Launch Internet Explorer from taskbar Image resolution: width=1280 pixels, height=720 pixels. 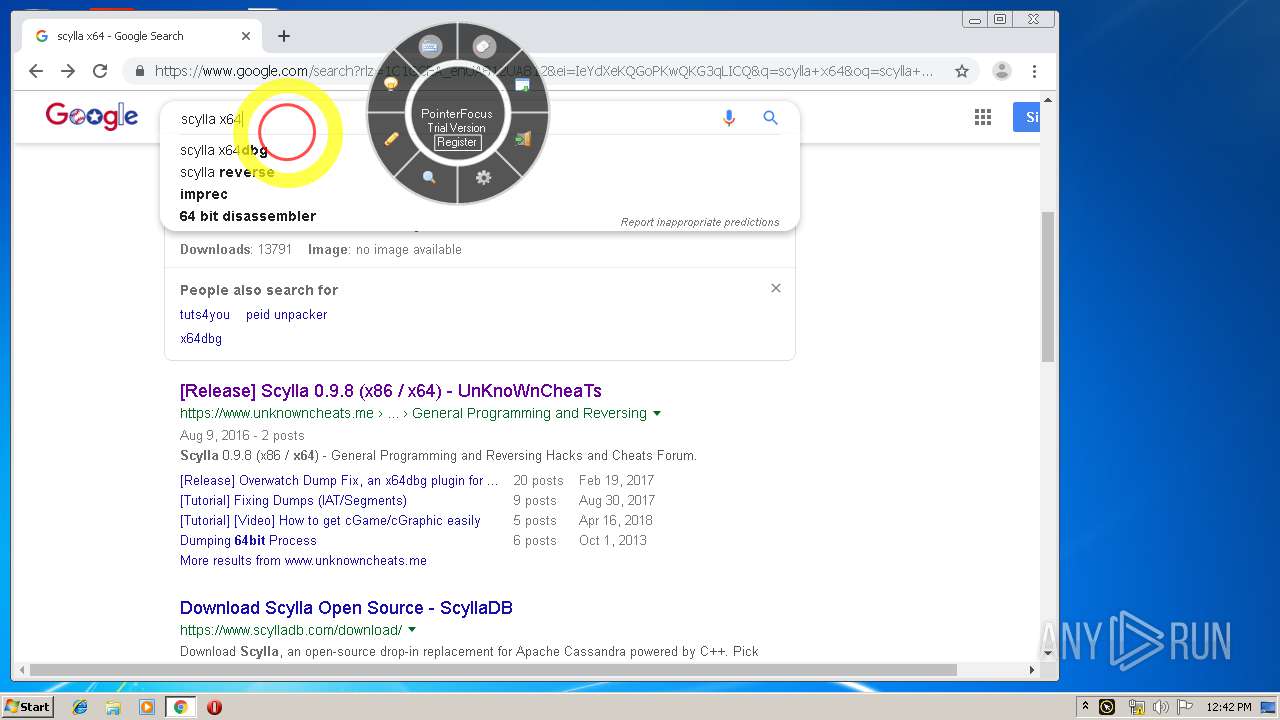pyautogui.click(x=80, y=707)
